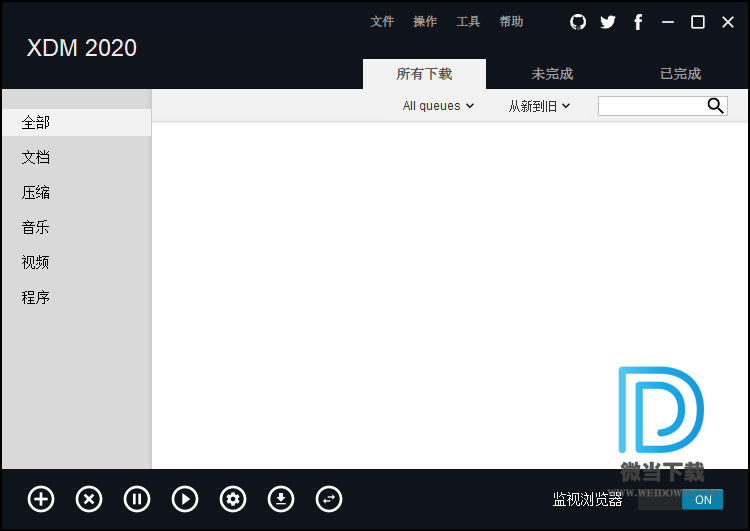Toggle the 监视浏览器 ON switch

(x=680, y=500)
